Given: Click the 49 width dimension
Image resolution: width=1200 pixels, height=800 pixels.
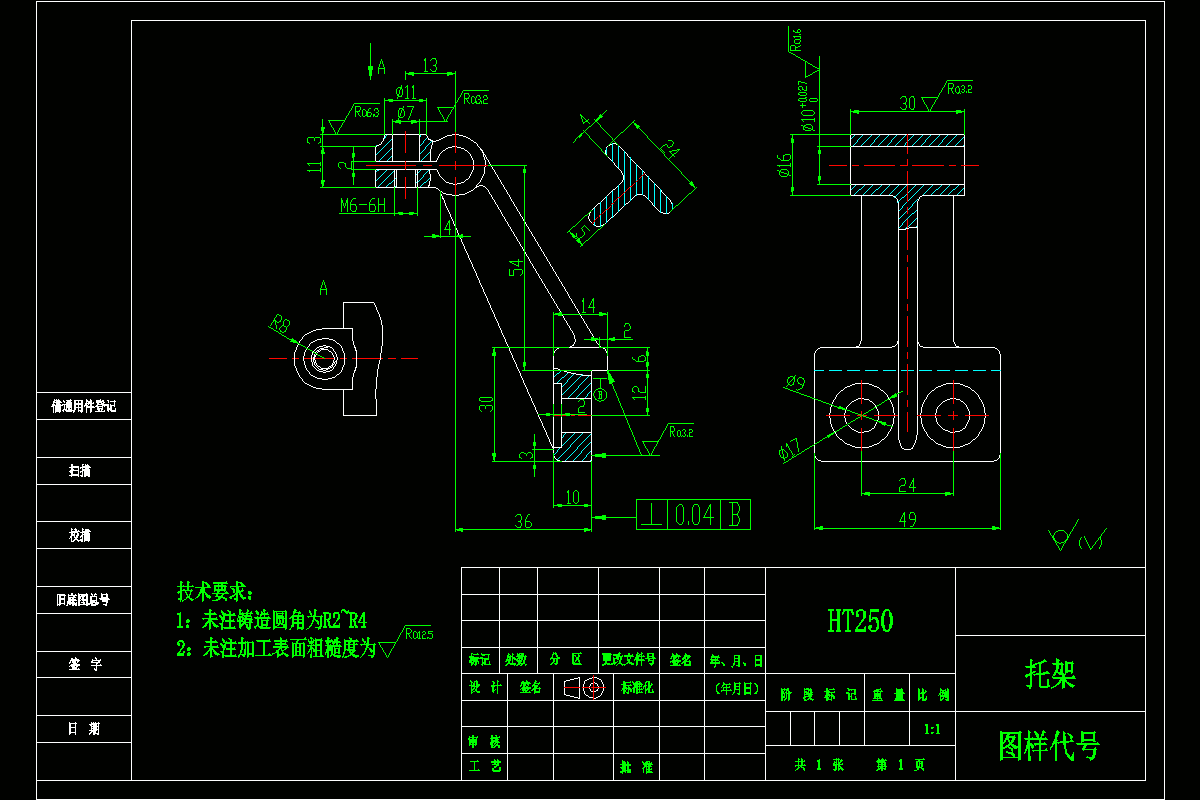Looking at the screenshot, I should point(907,520).
